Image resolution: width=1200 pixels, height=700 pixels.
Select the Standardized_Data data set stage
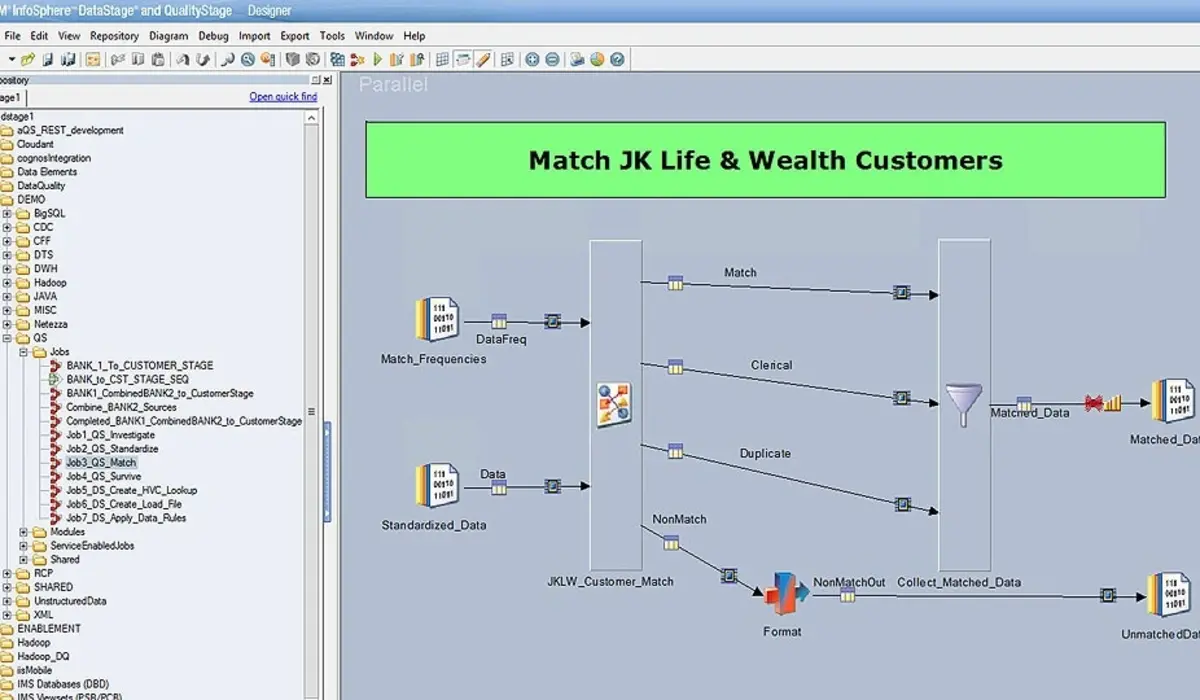click(437, 486)
